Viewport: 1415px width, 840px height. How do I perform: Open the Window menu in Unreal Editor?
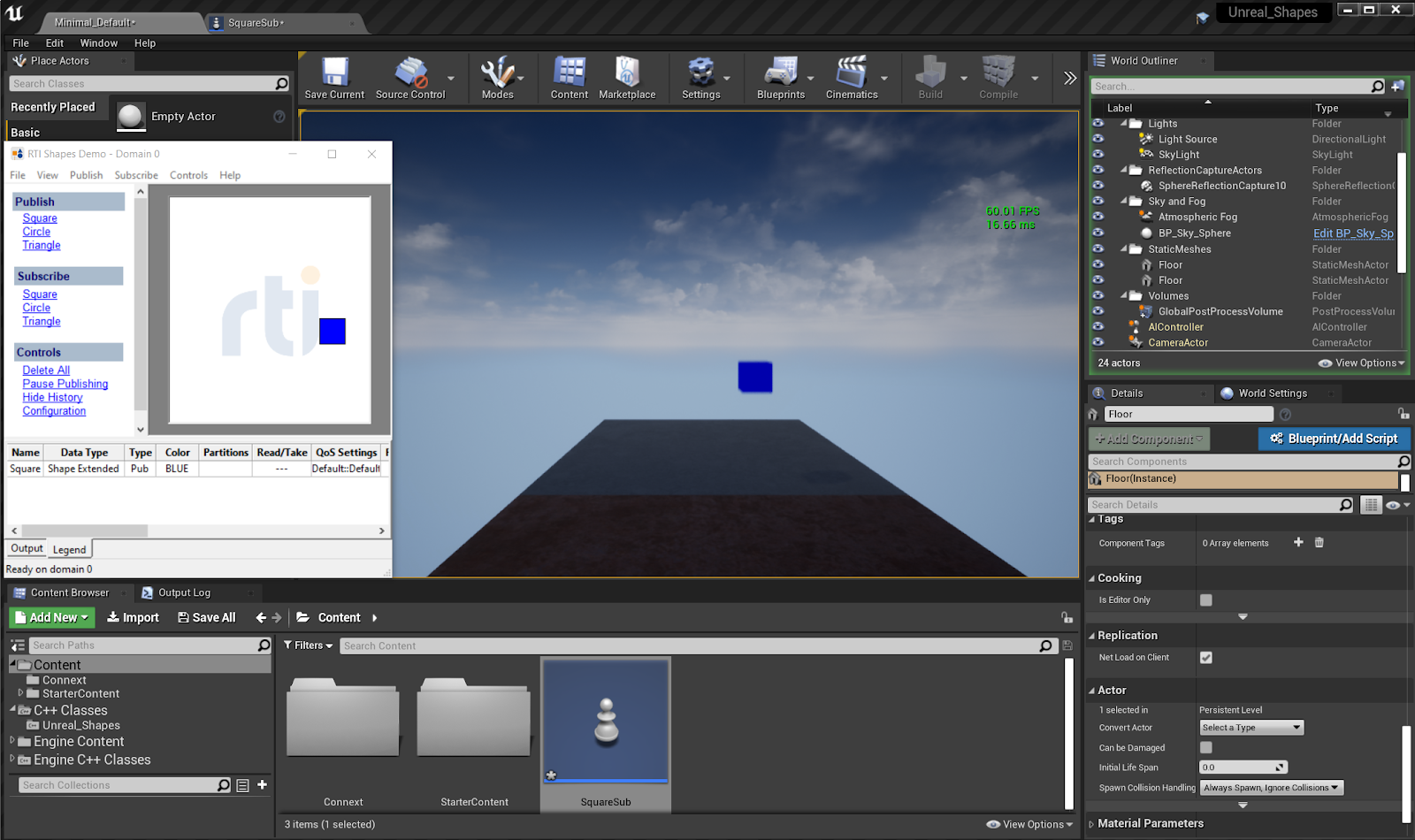(98, 43)
